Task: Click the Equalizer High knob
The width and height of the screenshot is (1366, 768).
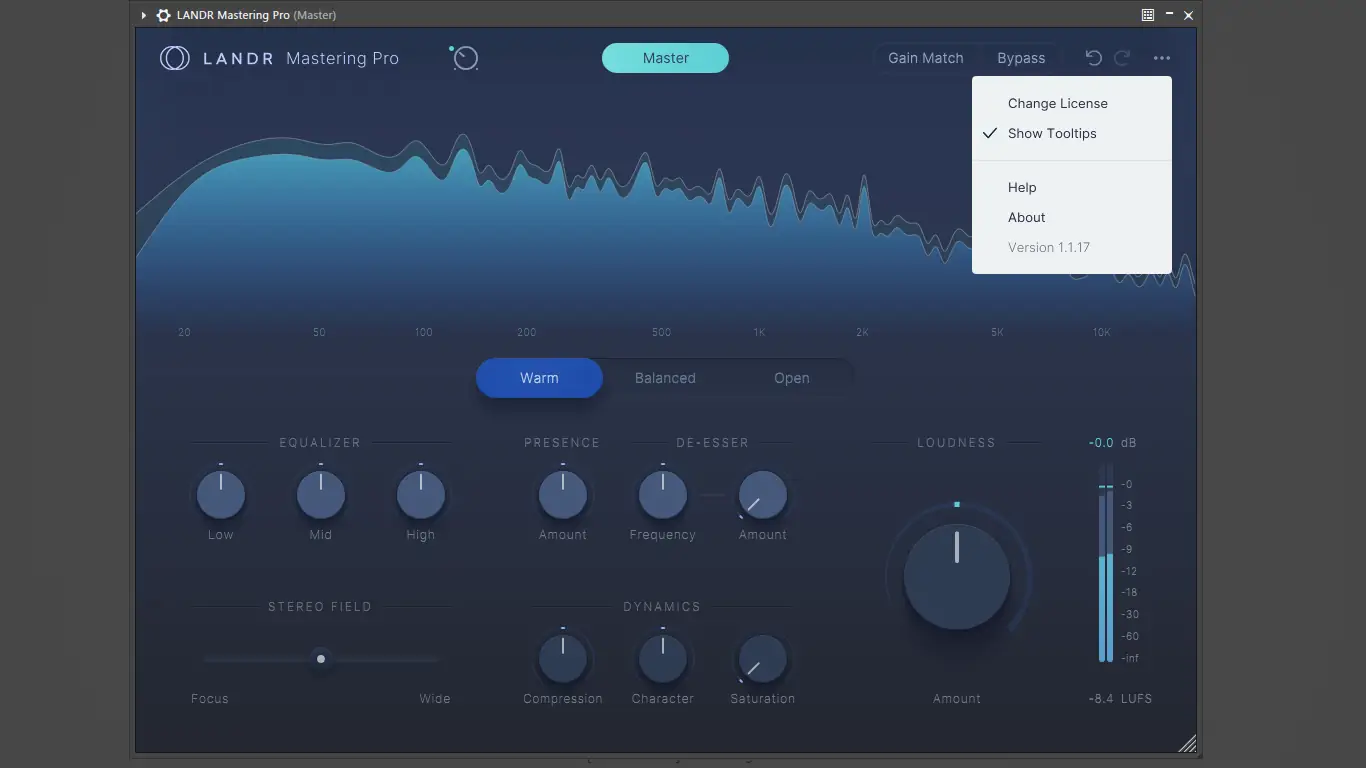Action: coord(421,495)
